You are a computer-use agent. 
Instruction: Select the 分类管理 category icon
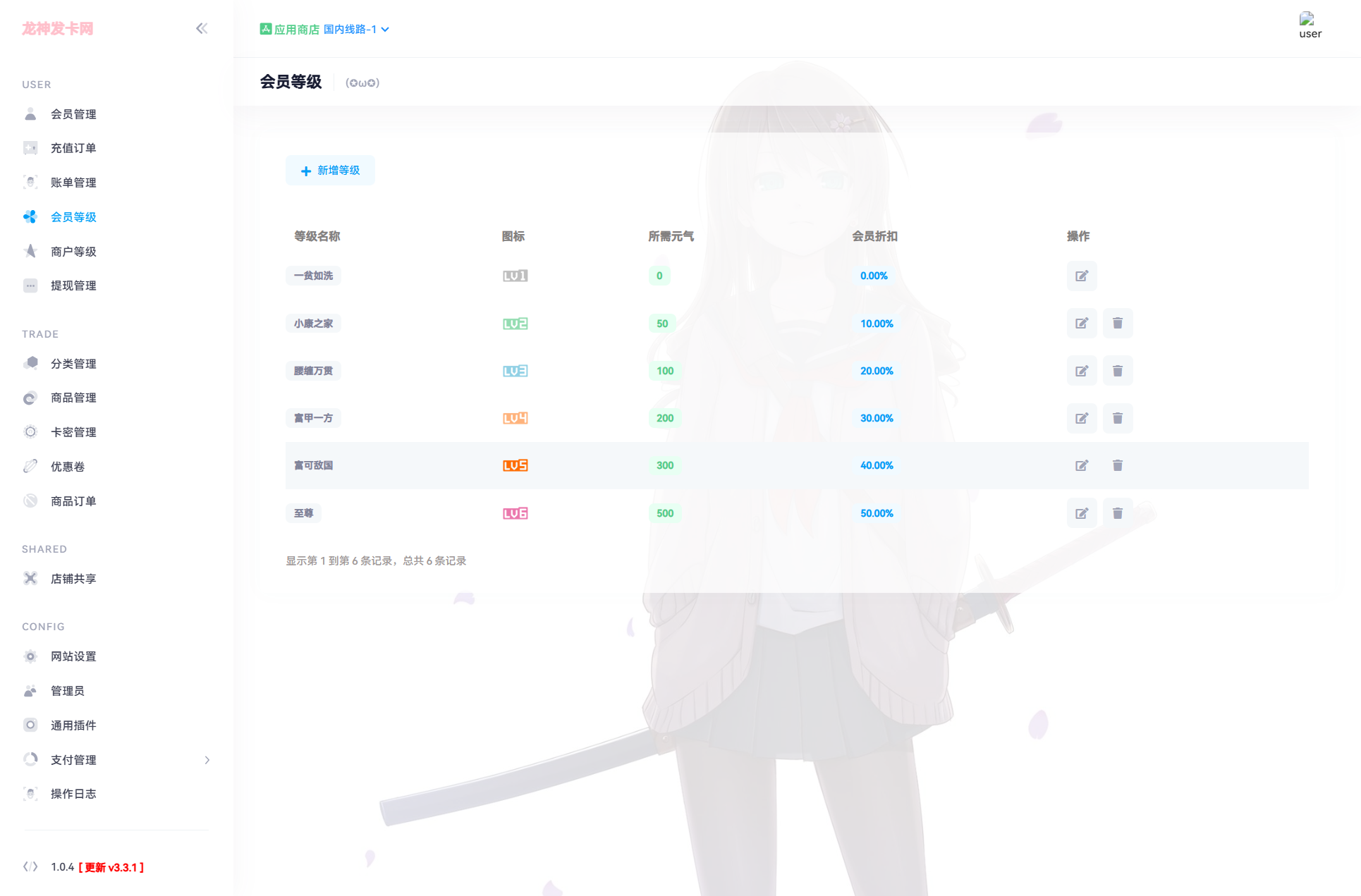[x=30, y=363]
